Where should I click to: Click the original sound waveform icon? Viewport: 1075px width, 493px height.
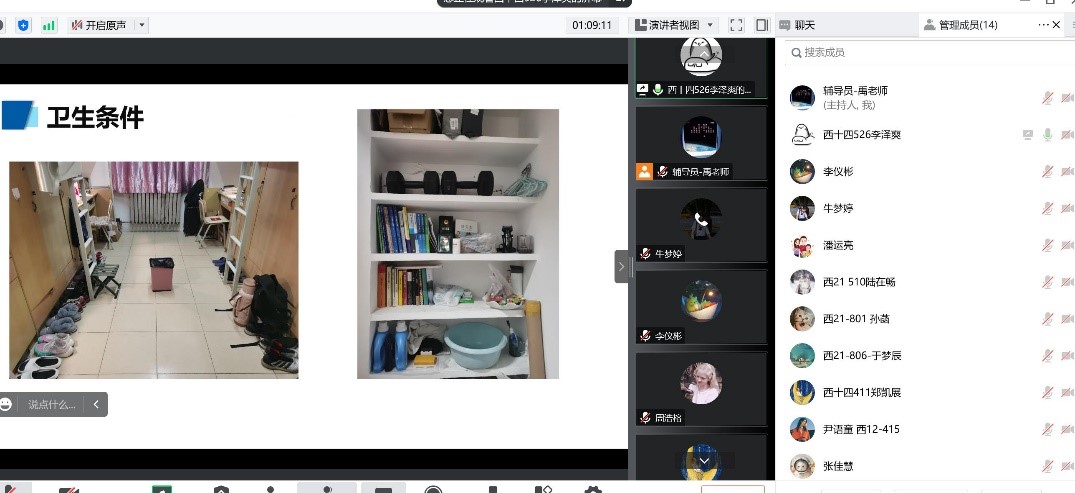pyautogui.click(x=77, y=25)
